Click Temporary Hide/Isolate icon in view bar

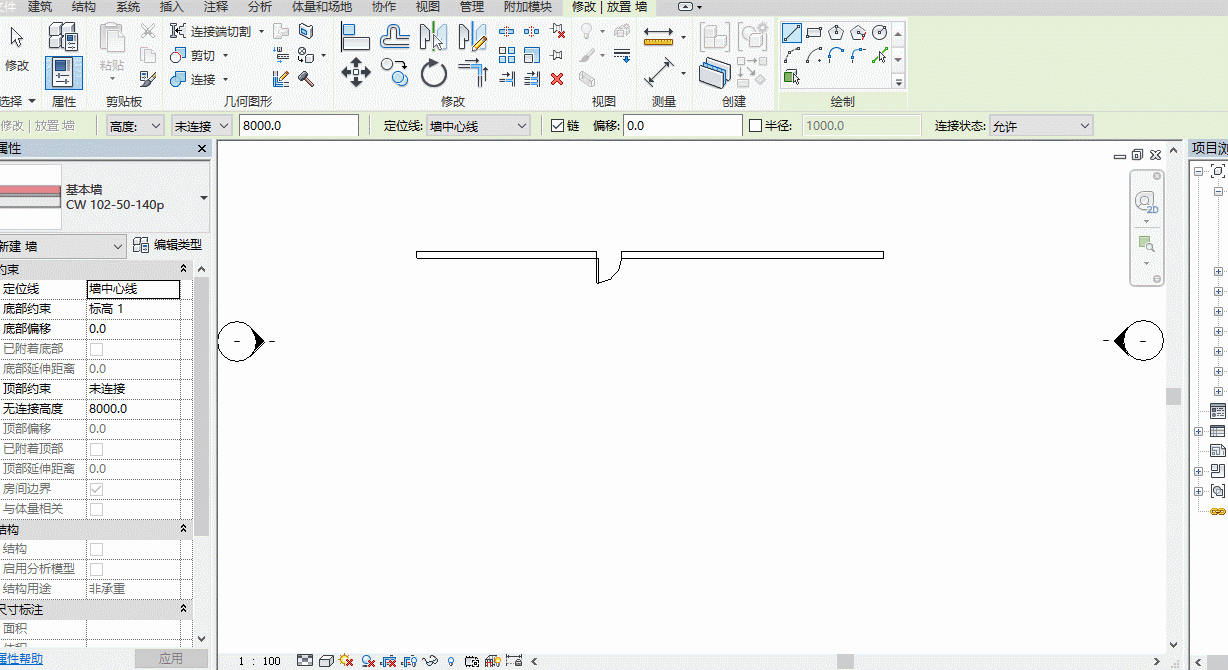click(x=431, y=661)
